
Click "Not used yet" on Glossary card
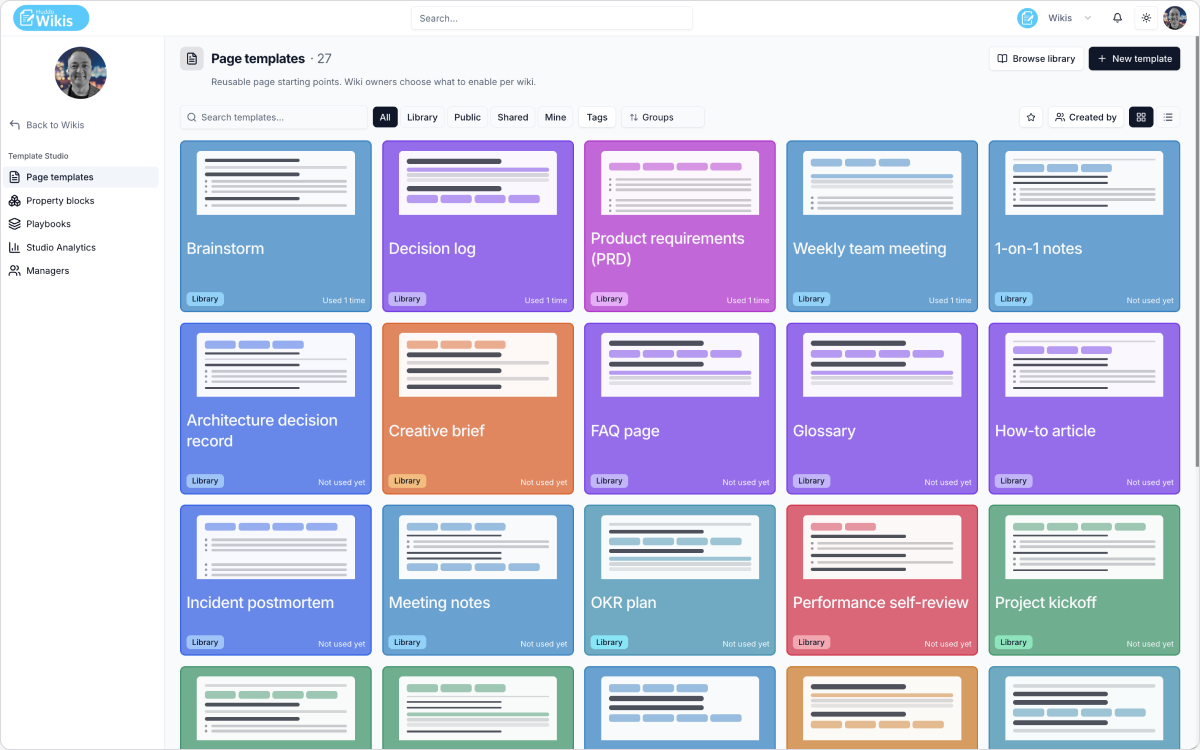[x=948, y=482]
